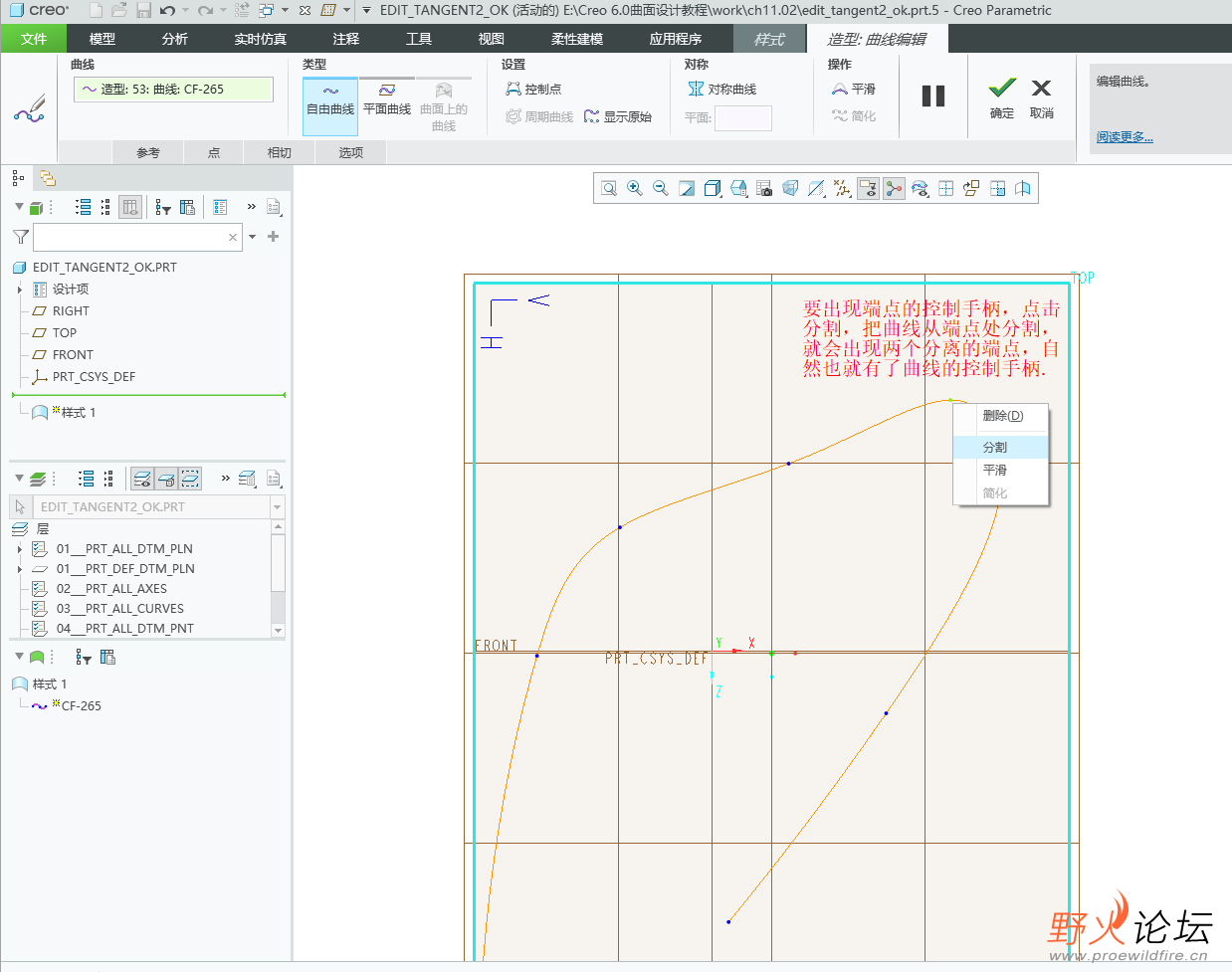
Task: Open the 参考 panel tab
Action: click(148, 152)
